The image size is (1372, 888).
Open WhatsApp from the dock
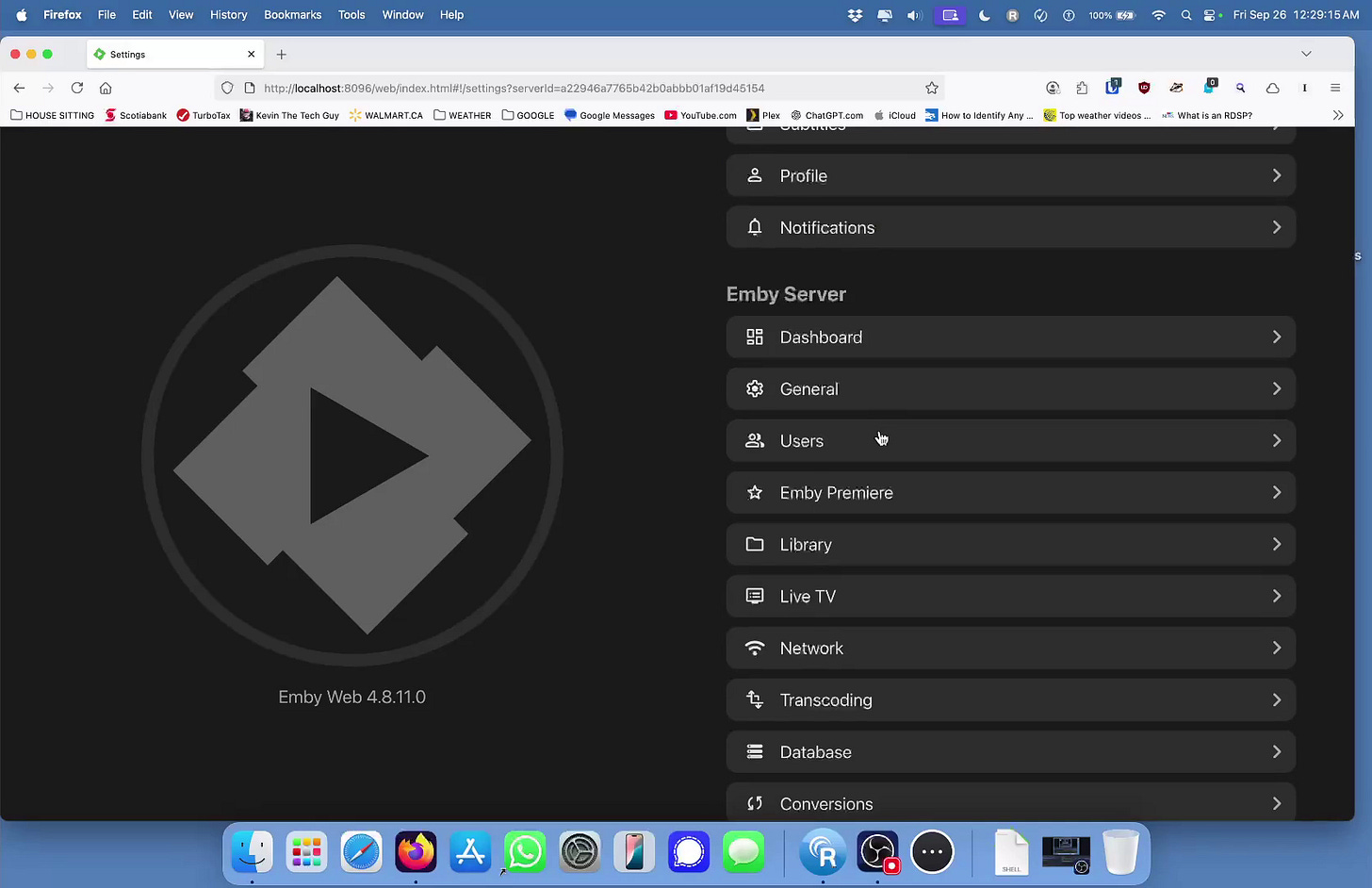[525, 852]
